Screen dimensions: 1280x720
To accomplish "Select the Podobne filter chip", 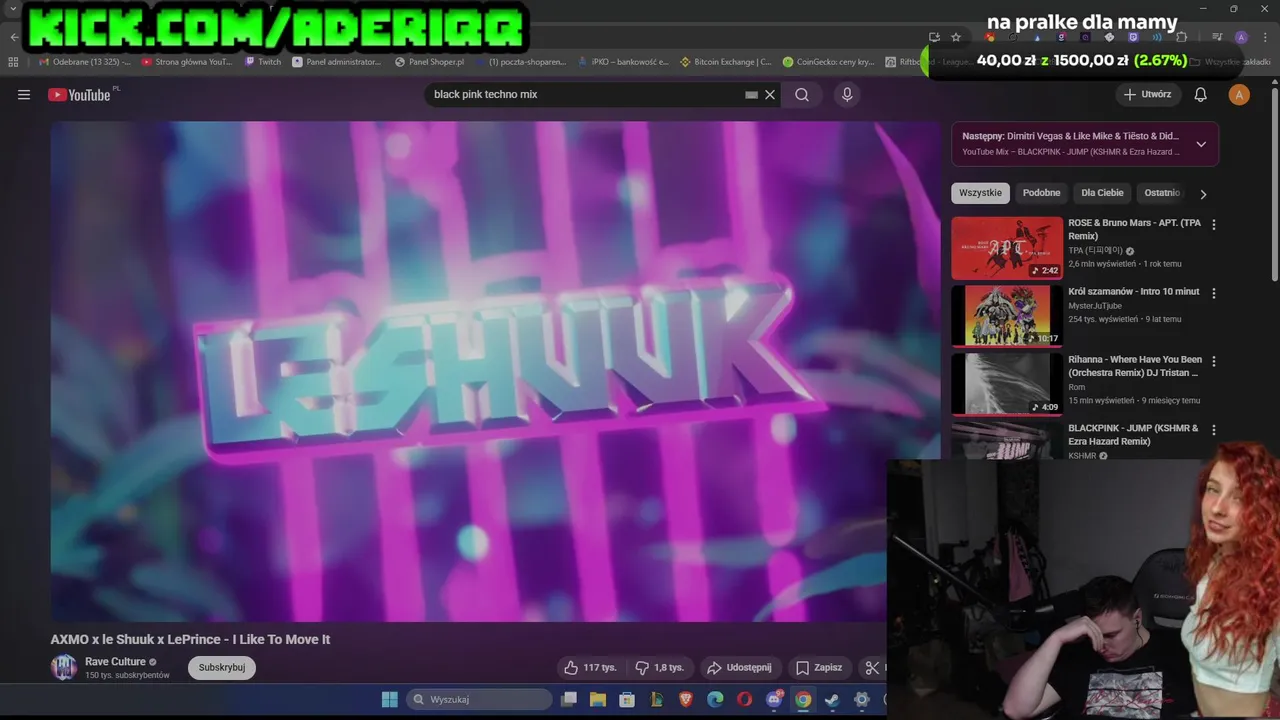I will [1041, 193].
